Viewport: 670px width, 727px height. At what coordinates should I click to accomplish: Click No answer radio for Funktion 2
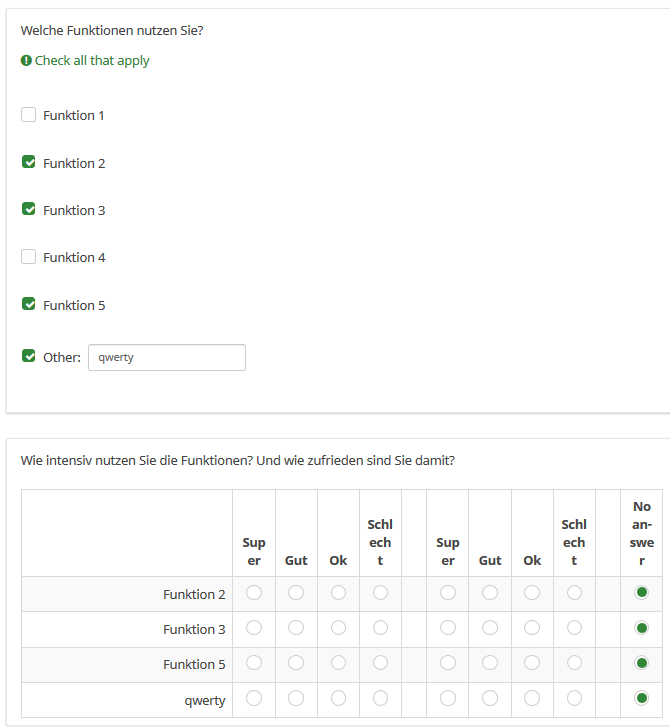[641, 593]
